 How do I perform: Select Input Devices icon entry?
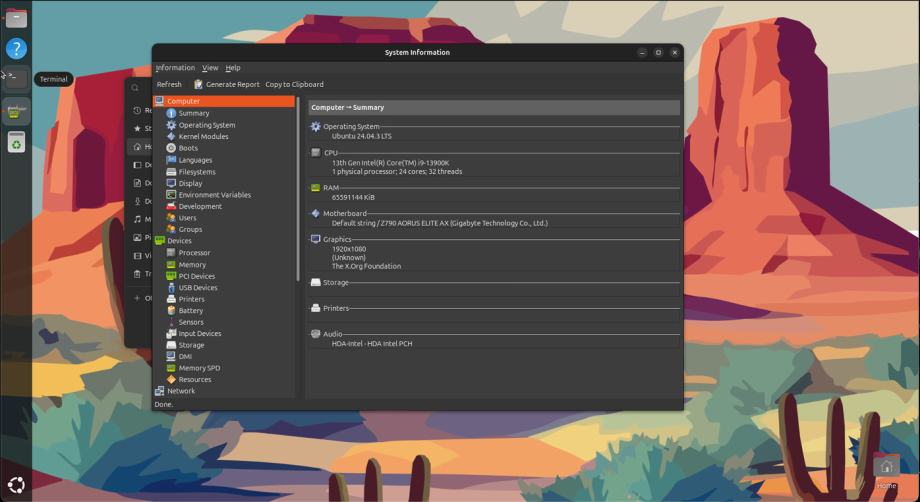coord(171,333)
